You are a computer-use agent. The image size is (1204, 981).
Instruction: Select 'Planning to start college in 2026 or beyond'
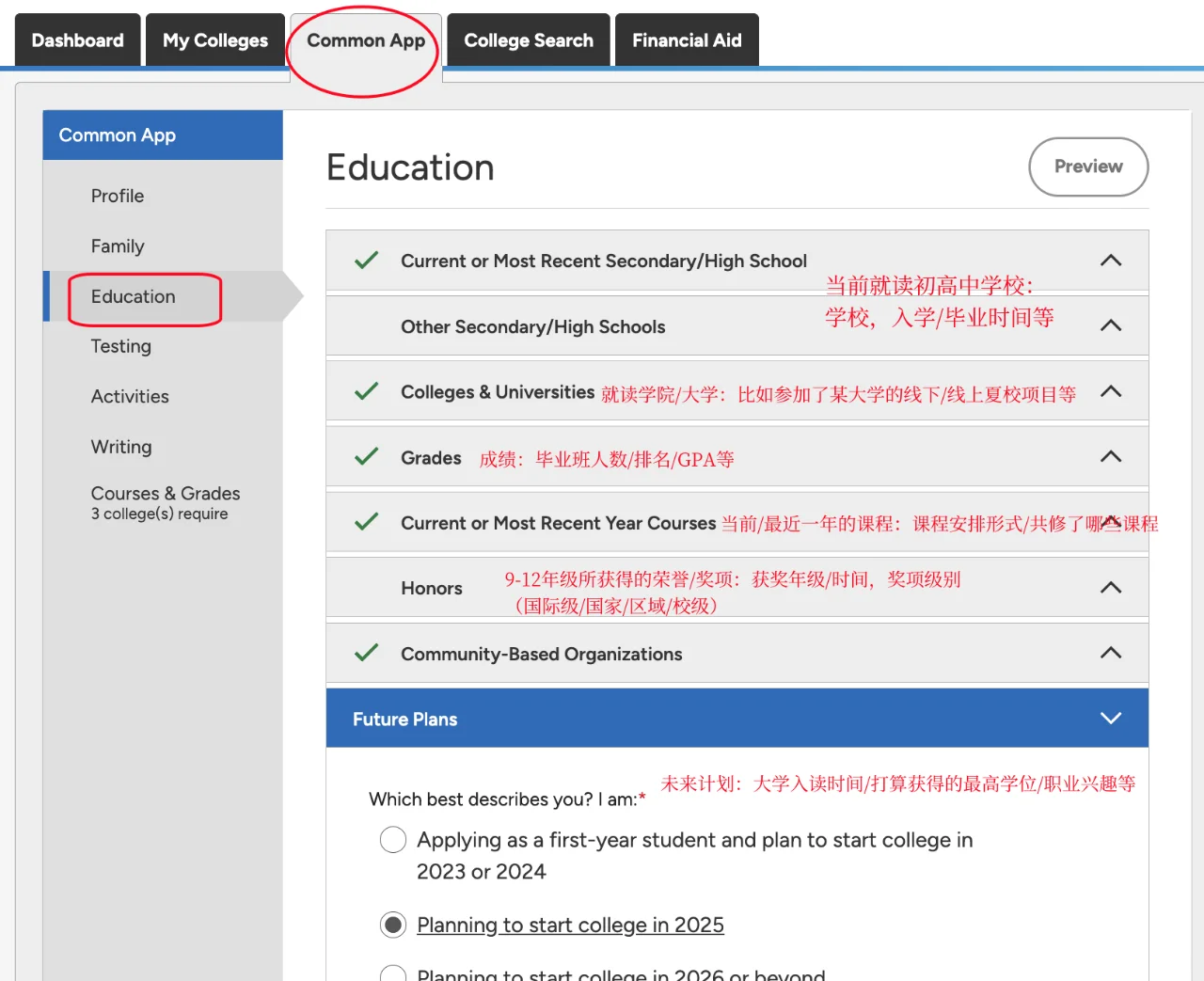coord(392,974)
